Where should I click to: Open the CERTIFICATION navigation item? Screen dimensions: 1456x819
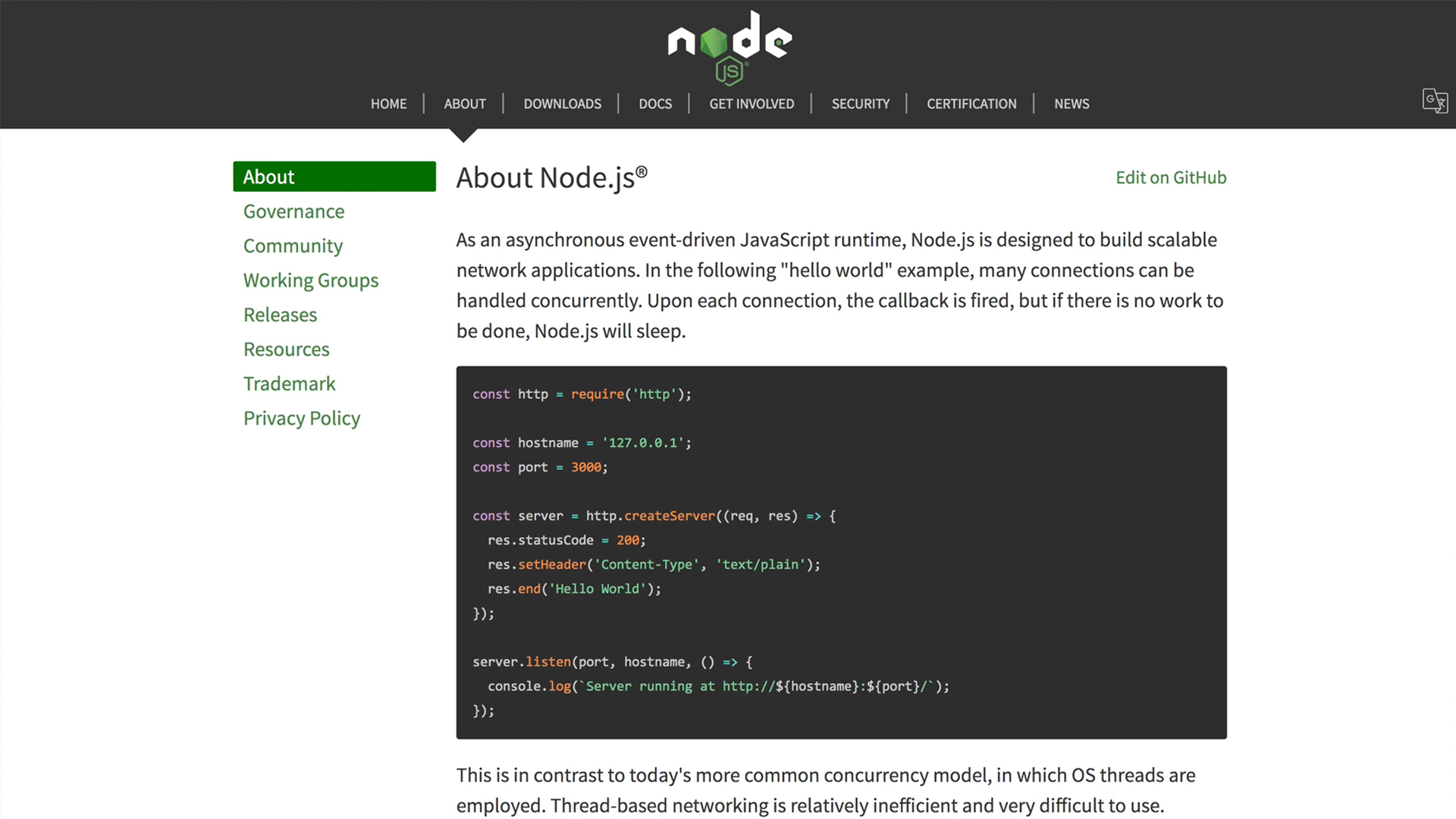971,104
